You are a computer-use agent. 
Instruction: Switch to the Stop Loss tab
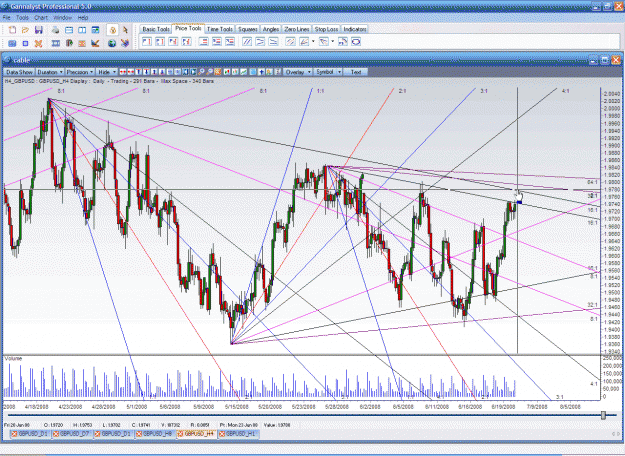pyautogui.click(x=326, y=29)
